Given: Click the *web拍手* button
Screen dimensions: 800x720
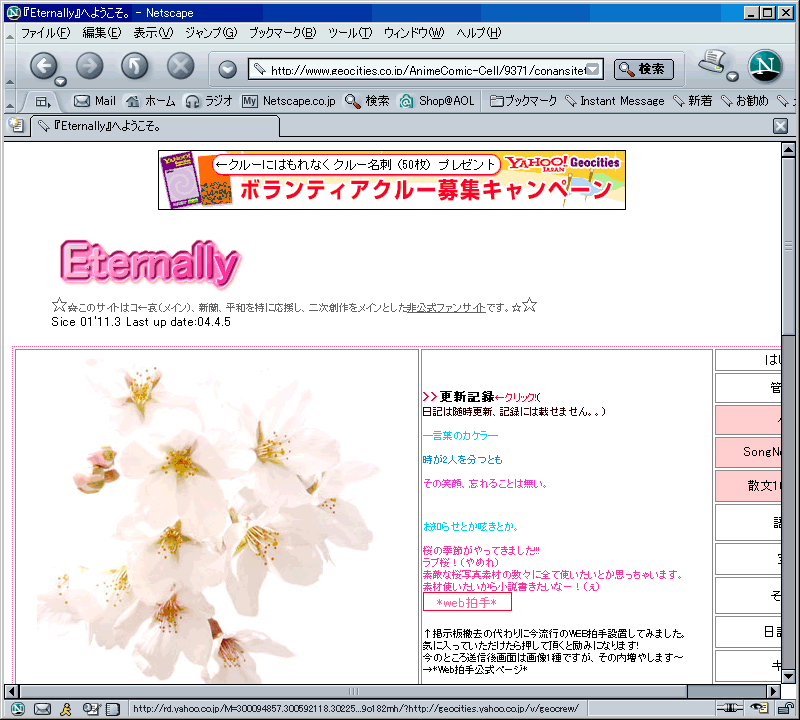Looking at the screenshot, I should pos(467,602).
